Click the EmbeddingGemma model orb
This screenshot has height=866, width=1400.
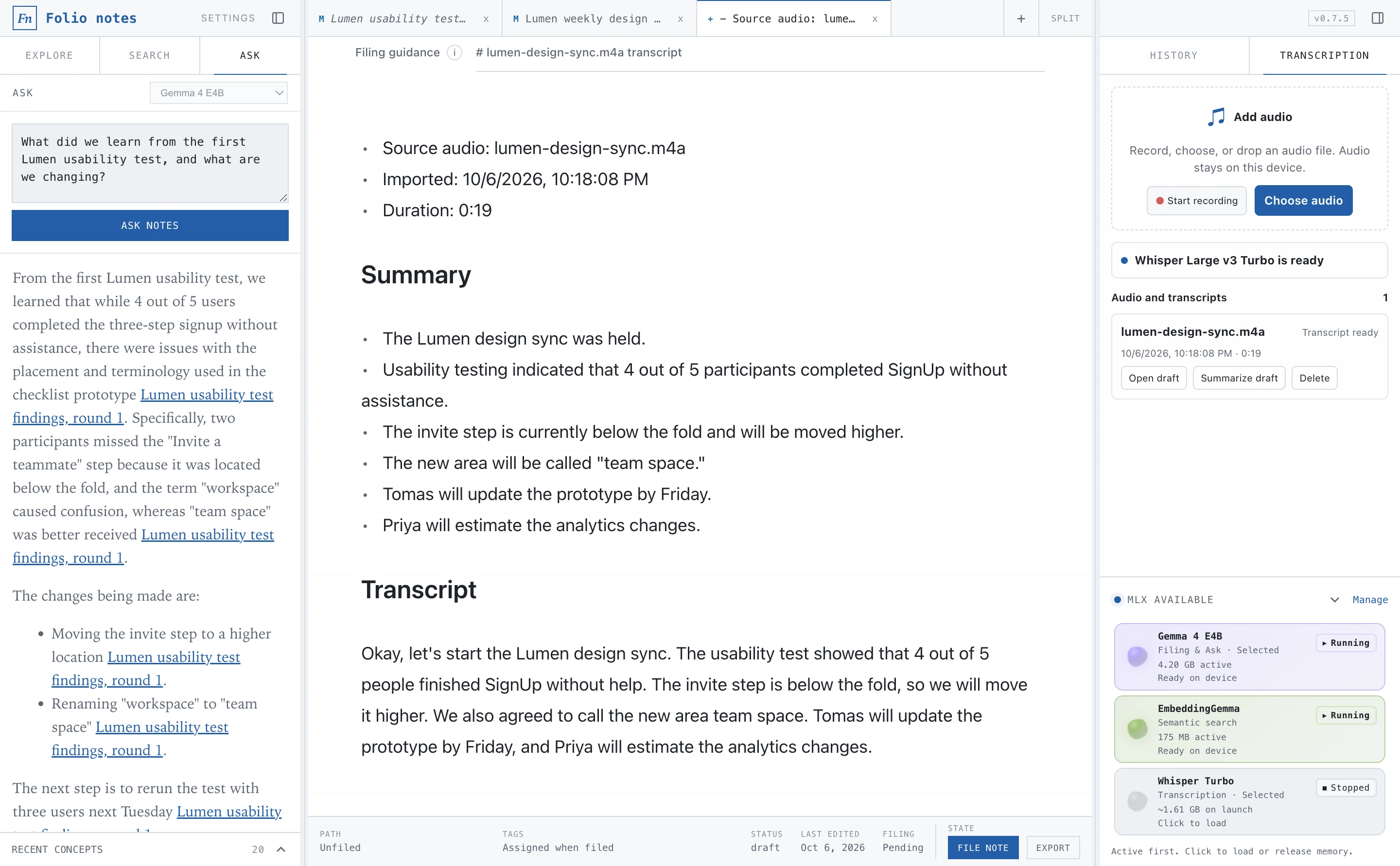[1137, 728]
